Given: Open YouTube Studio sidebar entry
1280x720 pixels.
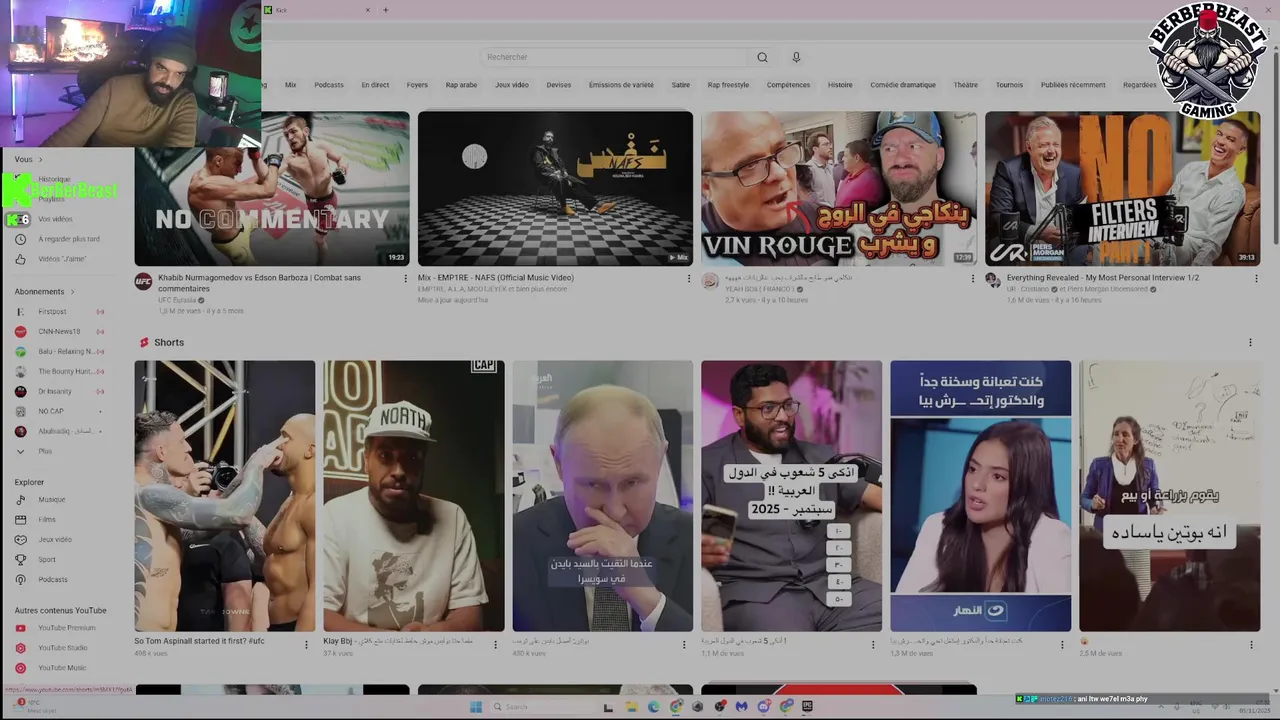Looking at the screenshot, I should click(x=62, y=648).
